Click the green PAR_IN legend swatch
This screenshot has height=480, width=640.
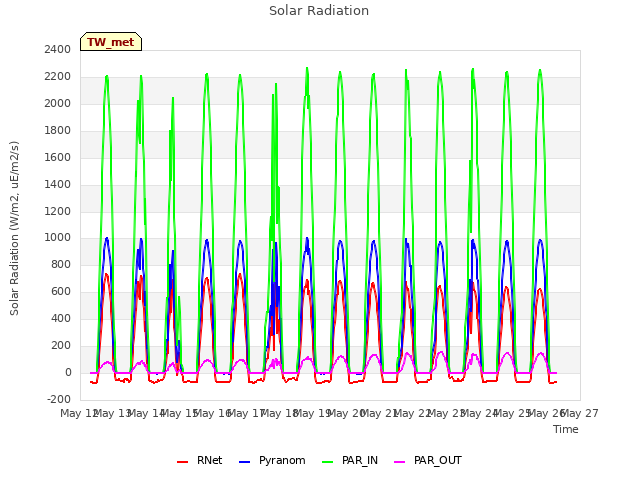(x=327, y=462)
